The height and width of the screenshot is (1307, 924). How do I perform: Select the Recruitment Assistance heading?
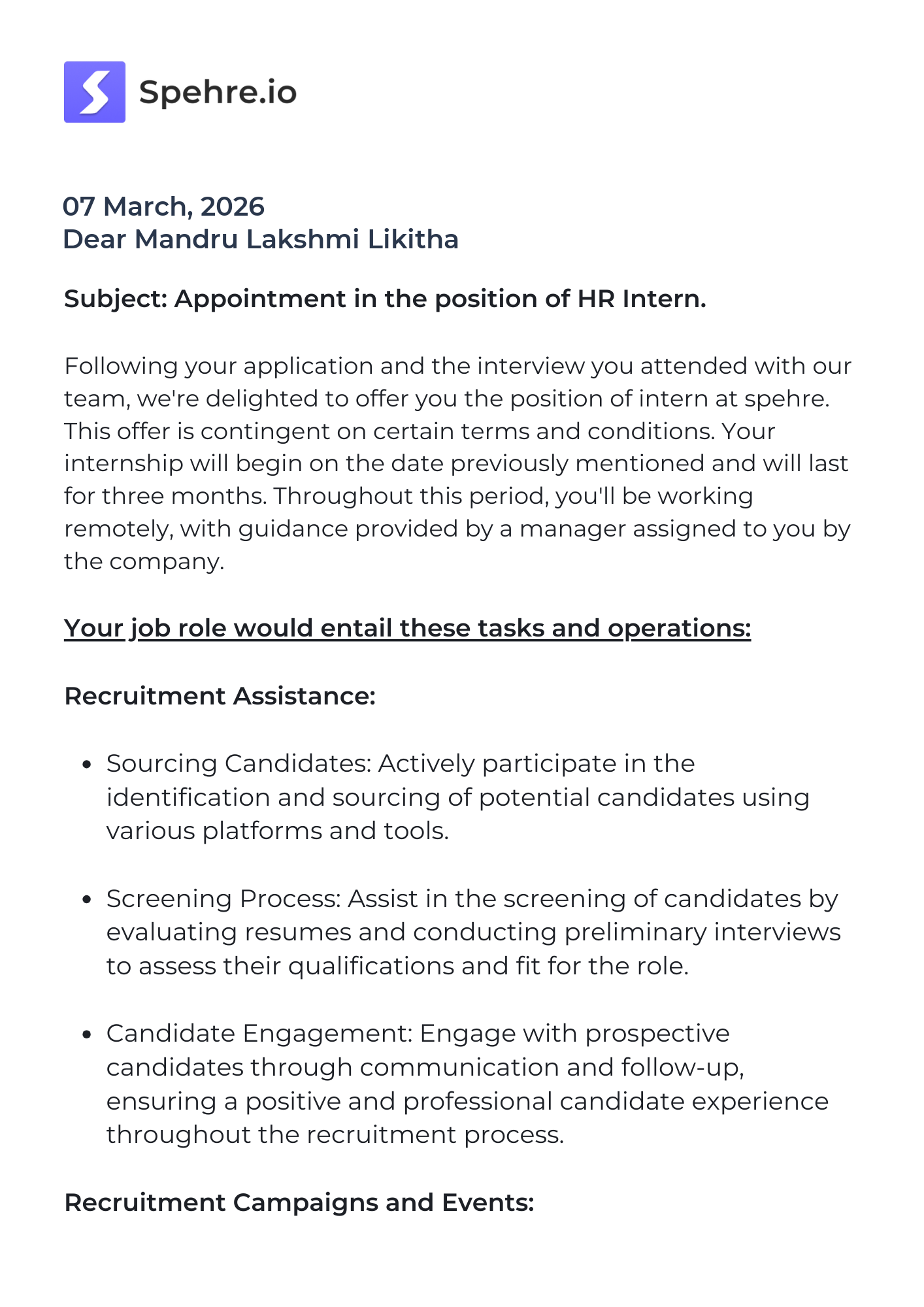click(220, 696)
